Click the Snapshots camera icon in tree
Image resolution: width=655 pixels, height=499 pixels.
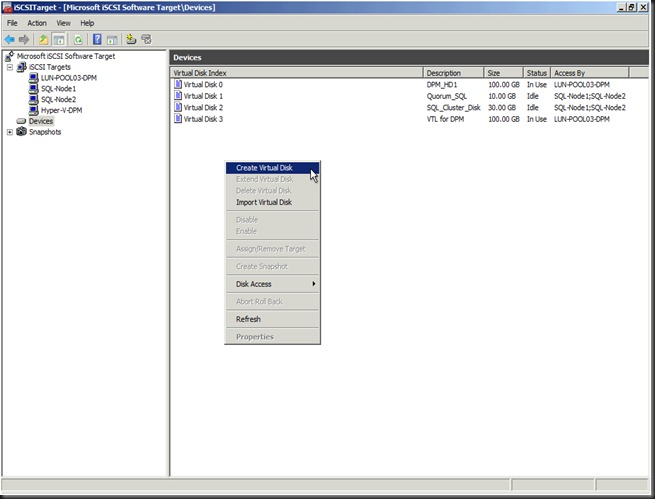(x=22, y=132)
